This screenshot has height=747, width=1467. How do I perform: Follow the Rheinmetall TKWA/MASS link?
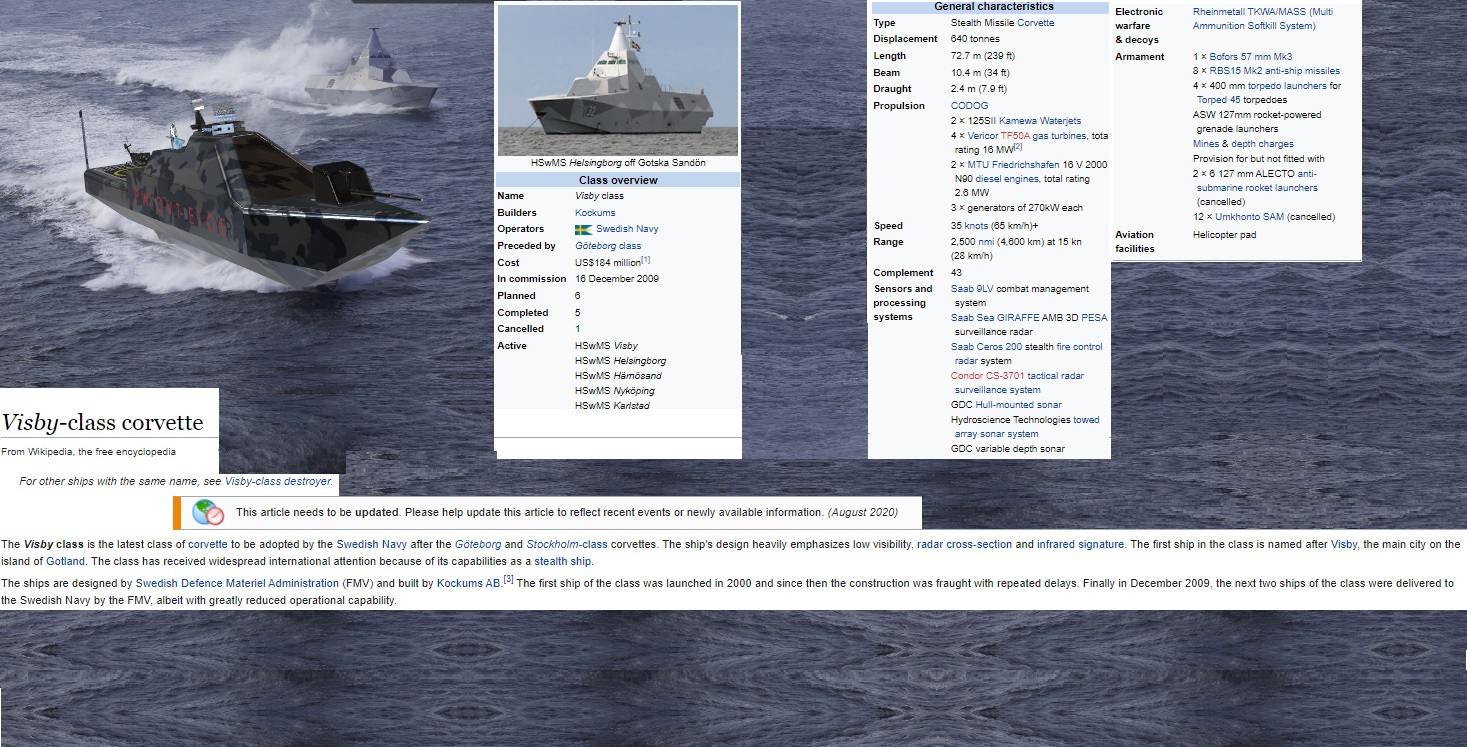coord(1247,12)
